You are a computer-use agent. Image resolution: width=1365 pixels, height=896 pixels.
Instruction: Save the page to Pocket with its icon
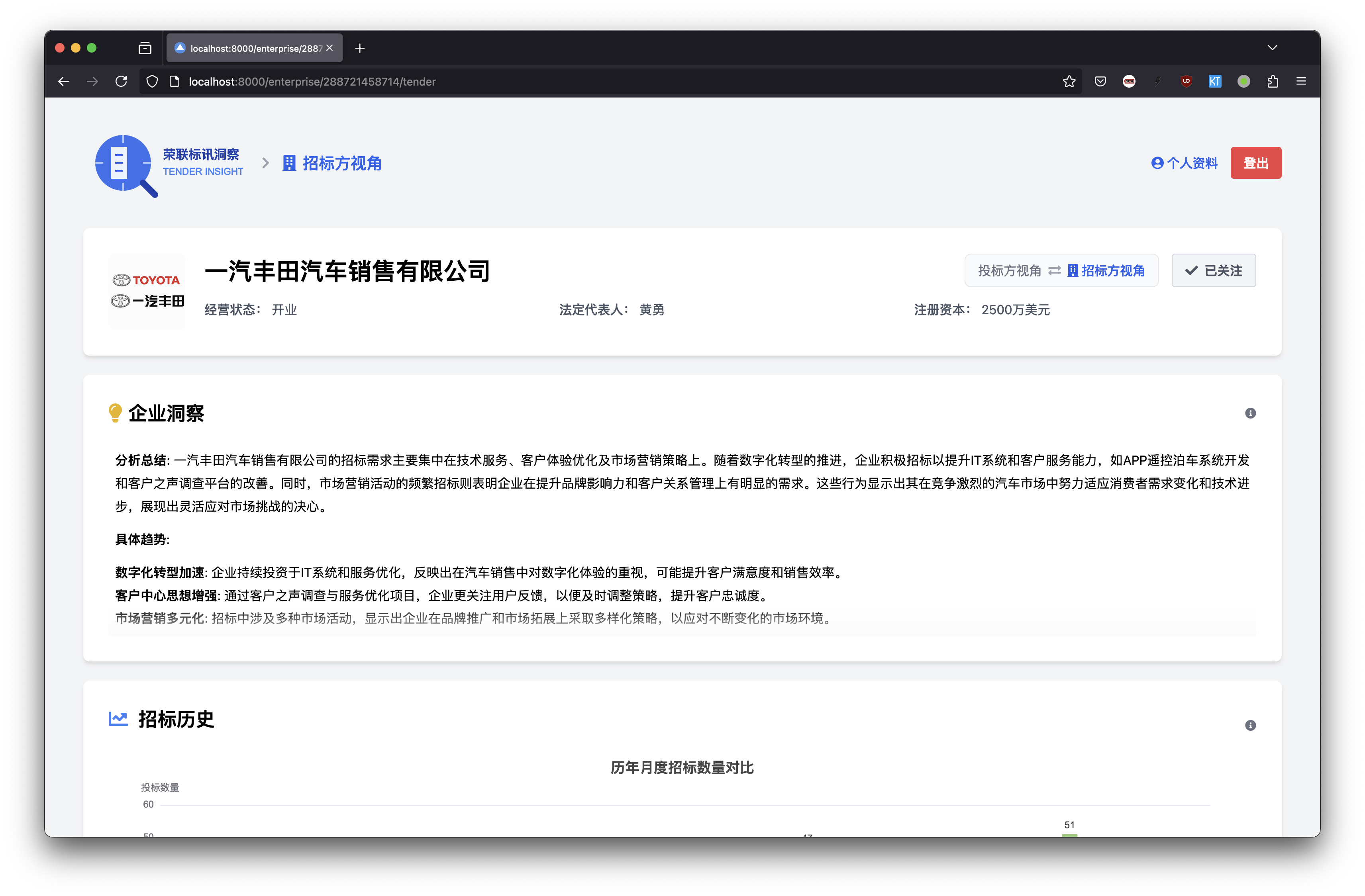tap(1100, 81)
